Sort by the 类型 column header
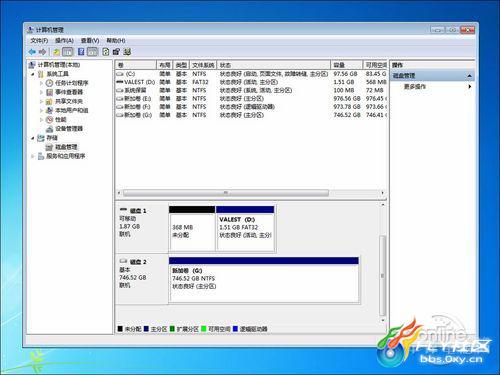Screen dimensions: 500x375 [181, 65]
